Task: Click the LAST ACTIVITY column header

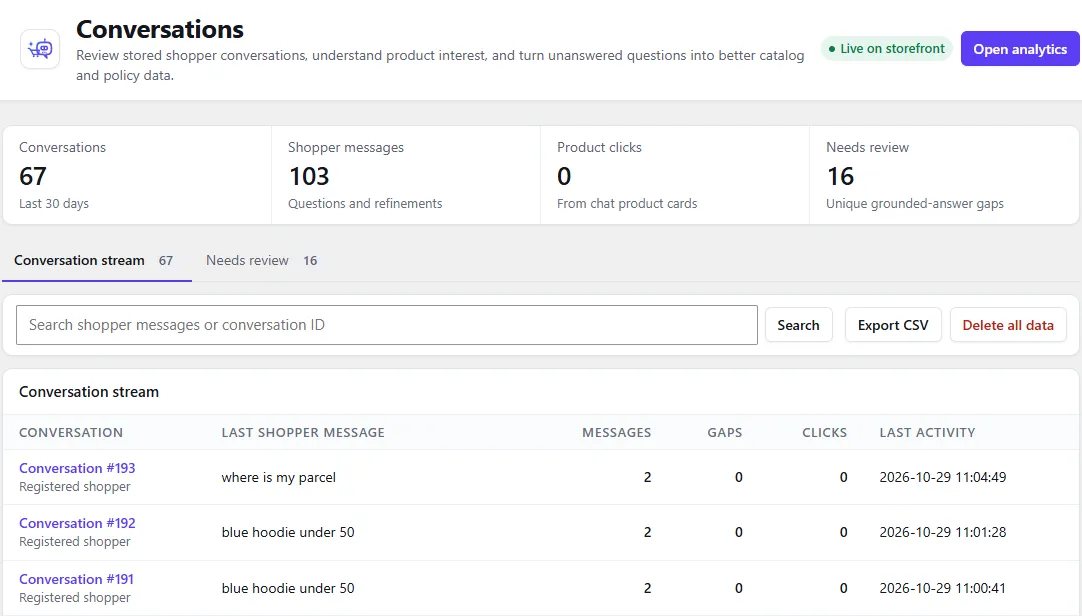Action: [x=927, y=433]
